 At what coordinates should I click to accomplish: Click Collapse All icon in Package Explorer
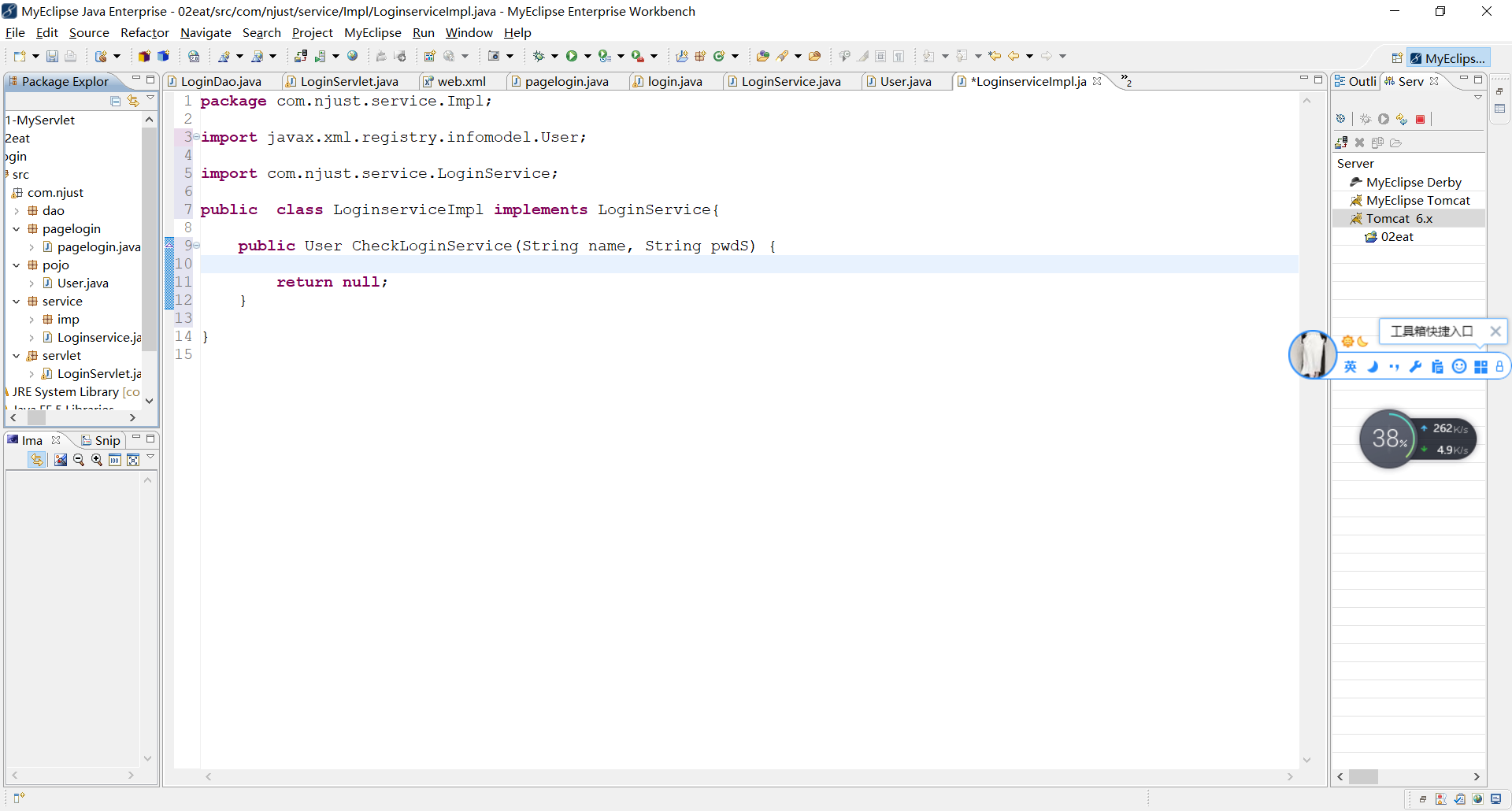click(x=116, y=101)
